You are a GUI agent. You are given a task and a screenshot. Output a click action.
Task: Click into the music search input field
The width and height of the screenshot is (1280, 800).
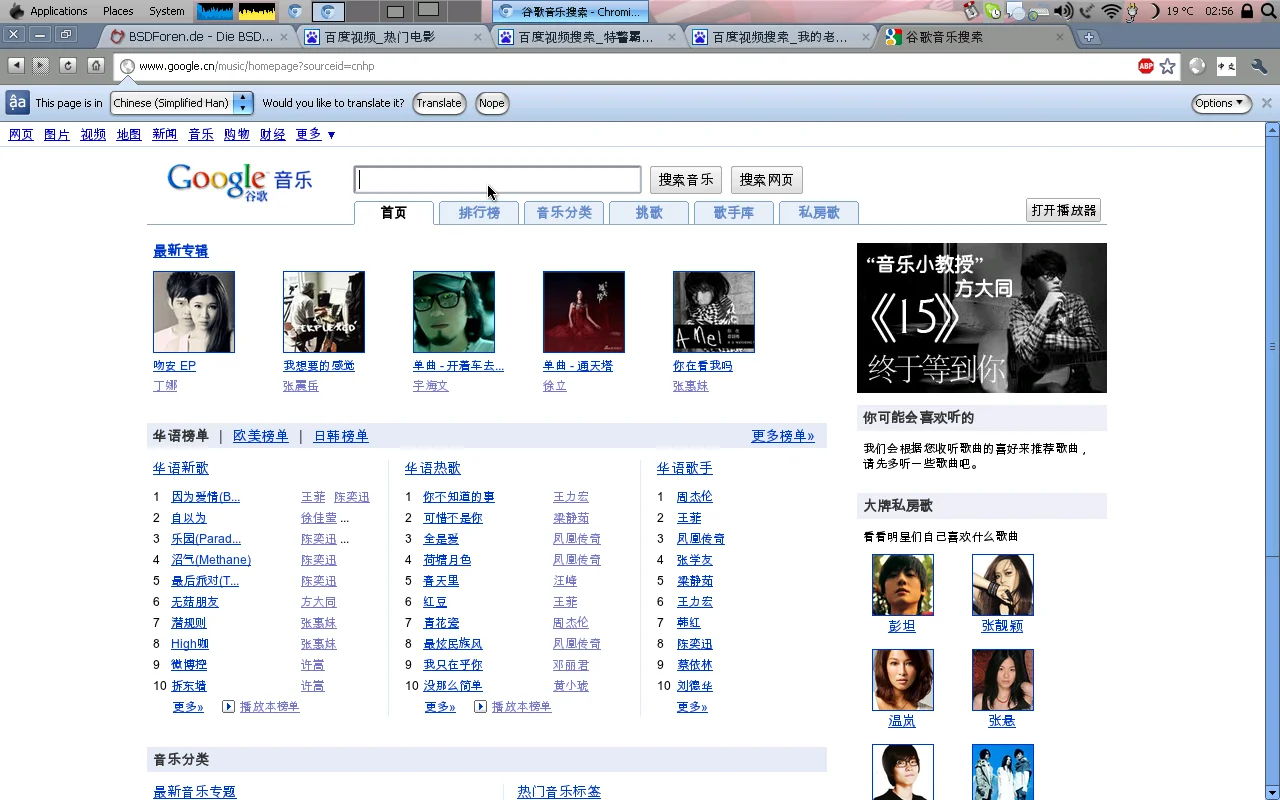tap(498, 180)
